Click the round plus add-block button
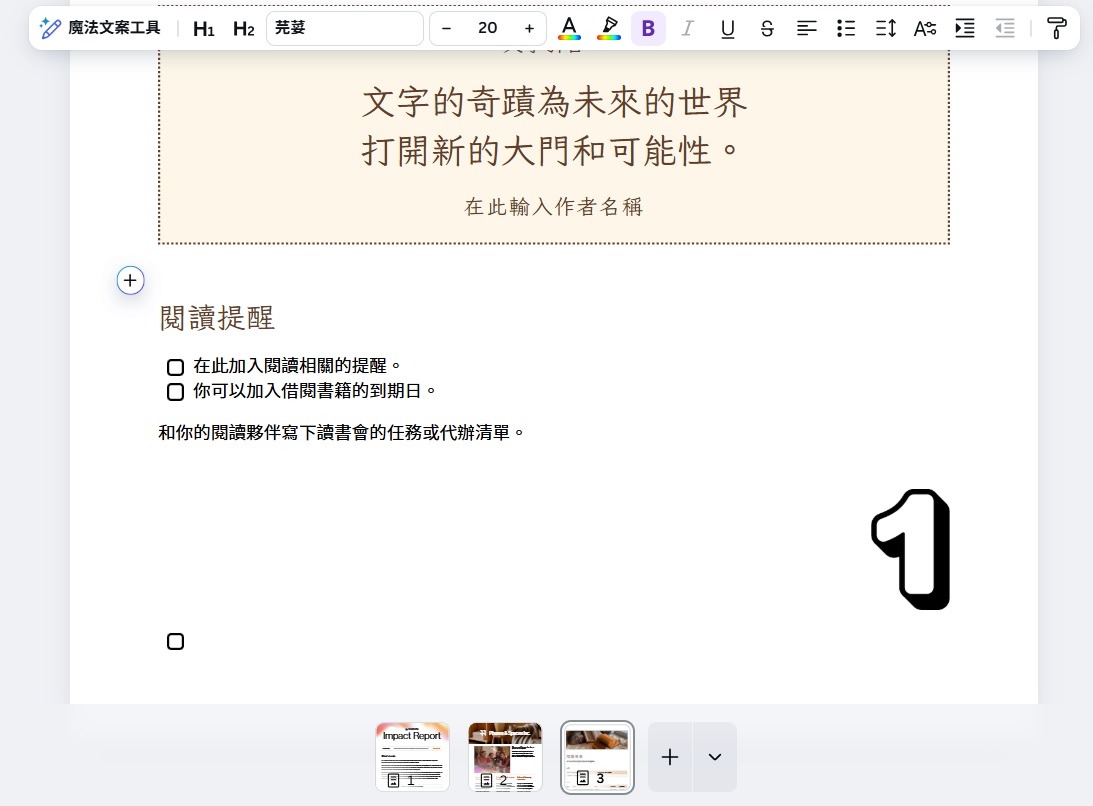This screenshot has width=1093, height=806. click(x=130, y=280)
